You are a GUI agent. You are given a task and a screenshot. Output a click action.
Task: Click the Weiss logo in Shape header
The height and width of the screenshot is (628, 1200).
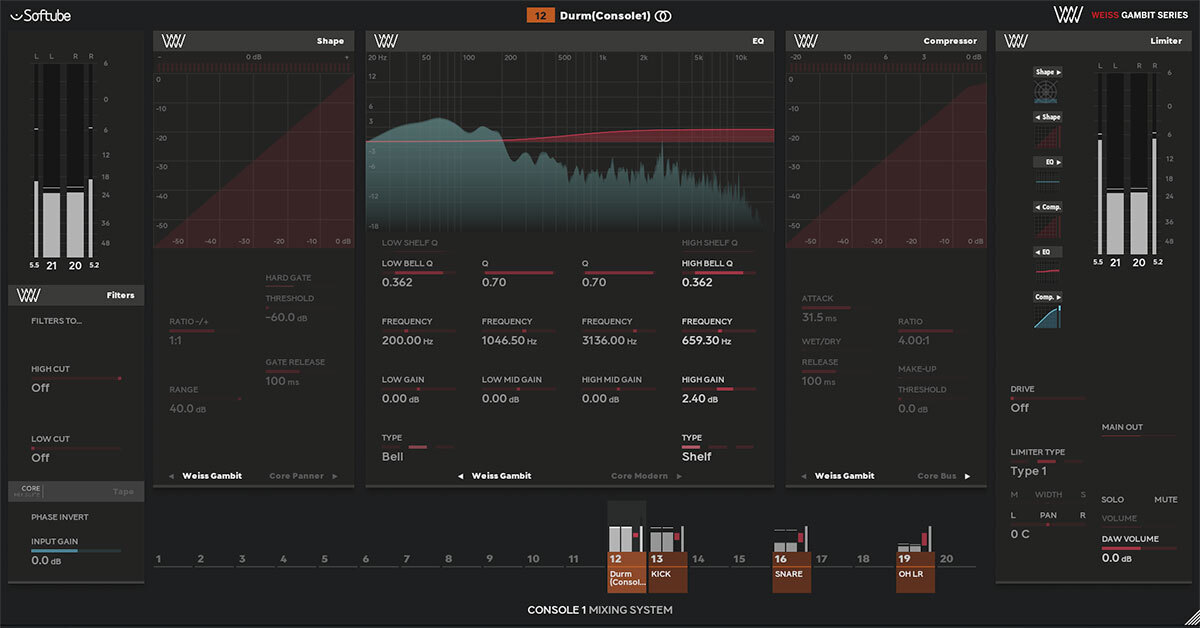pyautogui.click(x=172, y=41)
